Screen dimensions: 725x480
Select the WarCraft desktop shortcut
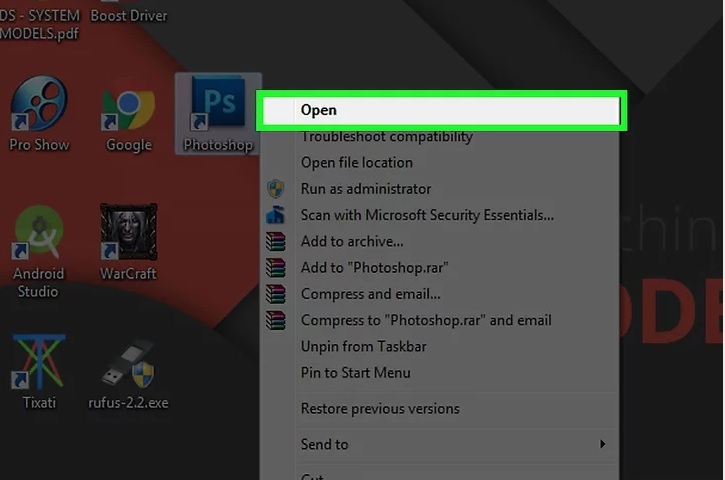coord(129,242)
